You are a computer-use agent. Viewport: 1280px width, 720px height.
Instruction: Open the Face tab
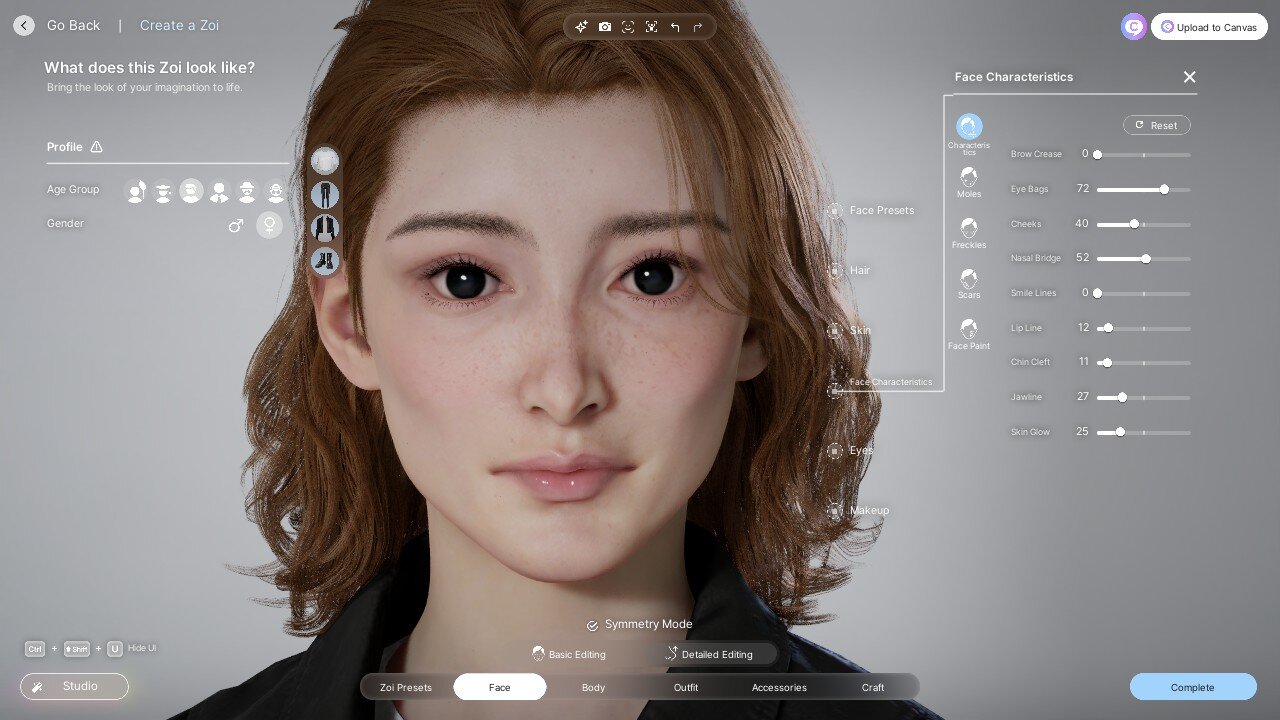click(500, 687)
